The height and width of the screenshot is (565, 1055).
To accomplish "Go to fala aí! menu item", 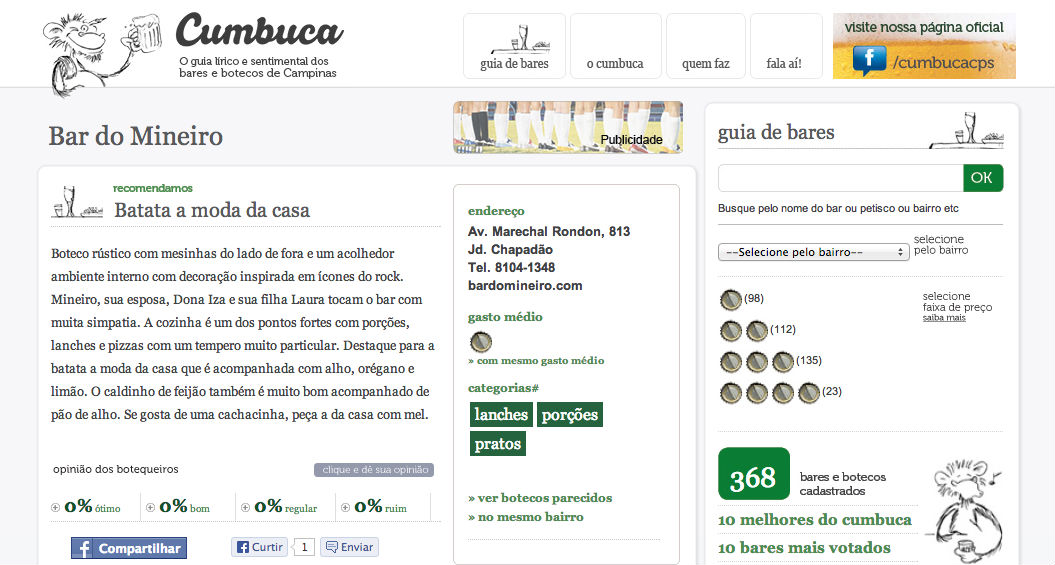I will tap(786, 46).
